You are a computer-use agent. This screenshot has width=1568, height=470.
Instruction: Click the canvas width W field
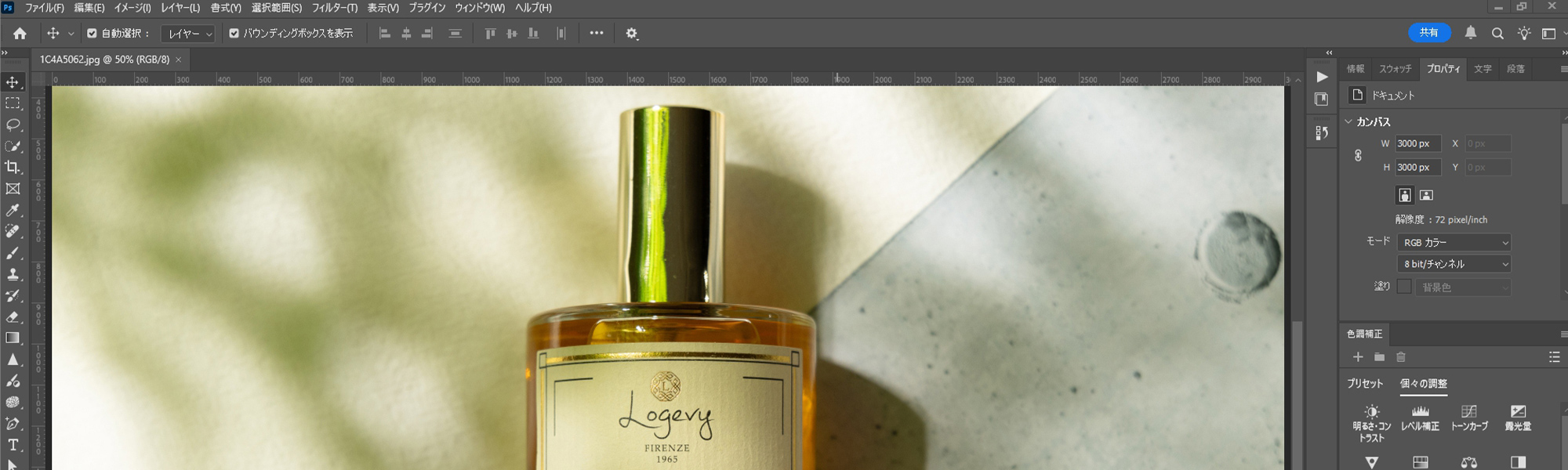(x=1417, y=143)
